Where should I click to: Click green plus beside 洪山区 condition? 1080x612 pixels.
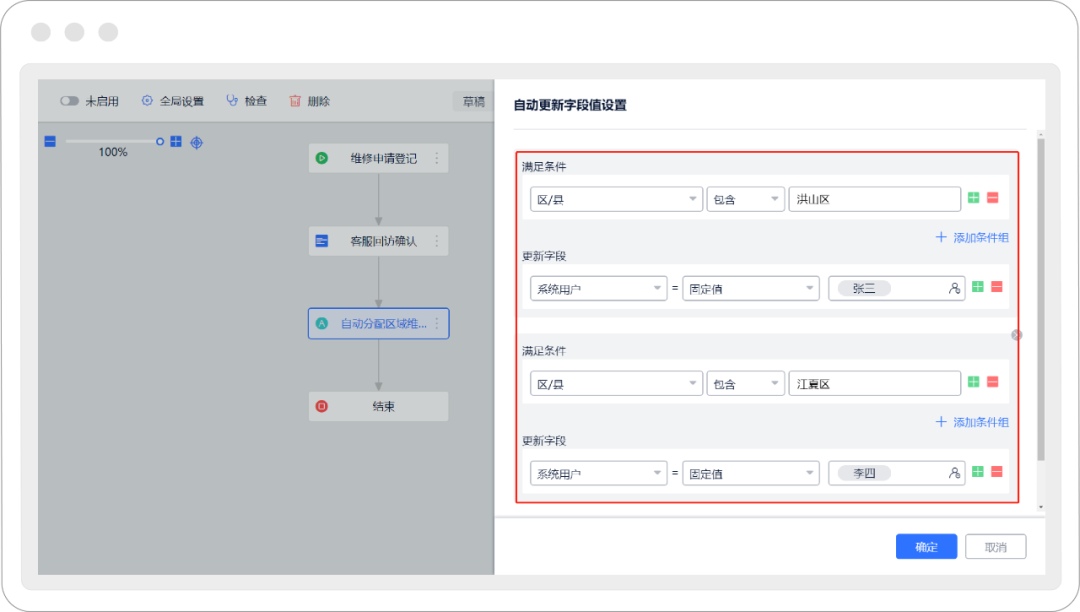(x=974, y=199)
